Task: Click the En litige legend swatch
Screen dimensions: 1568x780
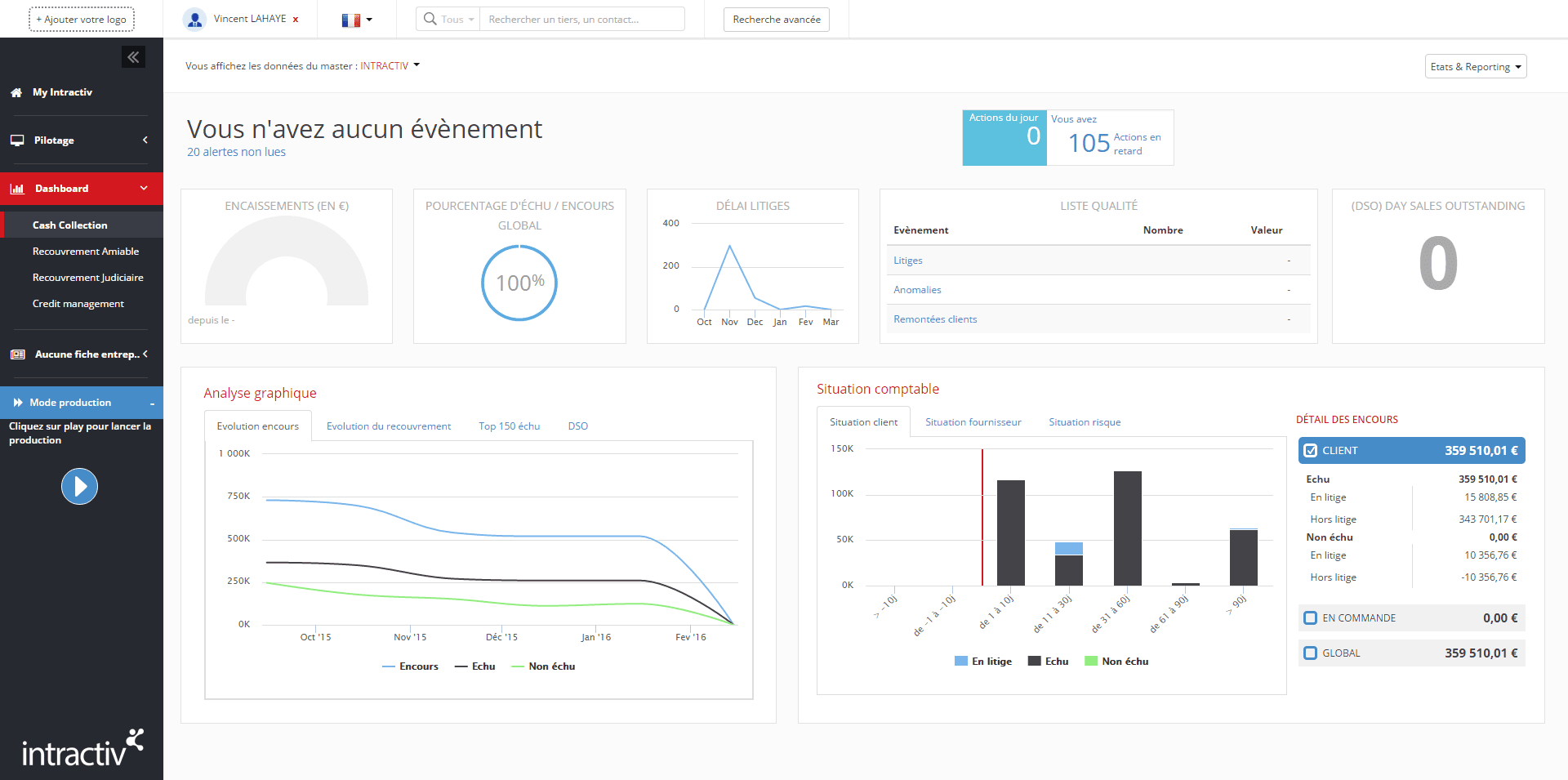Action: [961, 662]
